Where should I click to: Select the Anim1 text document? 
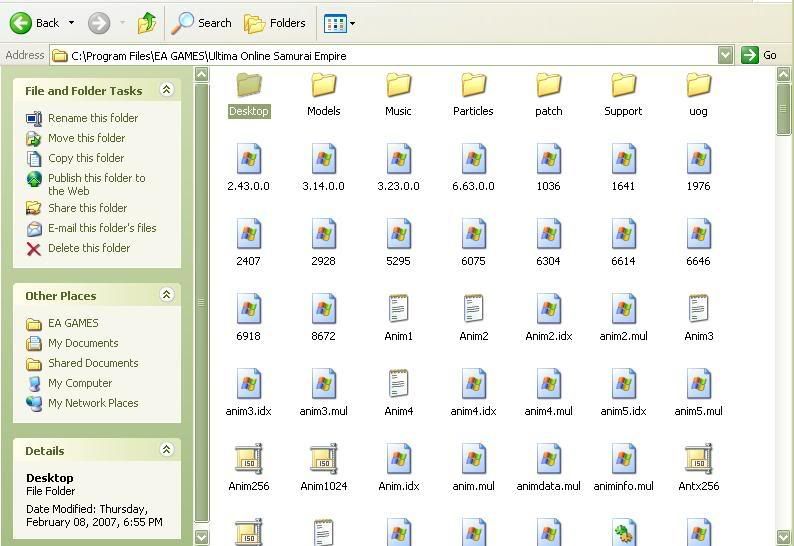point(399,318)
